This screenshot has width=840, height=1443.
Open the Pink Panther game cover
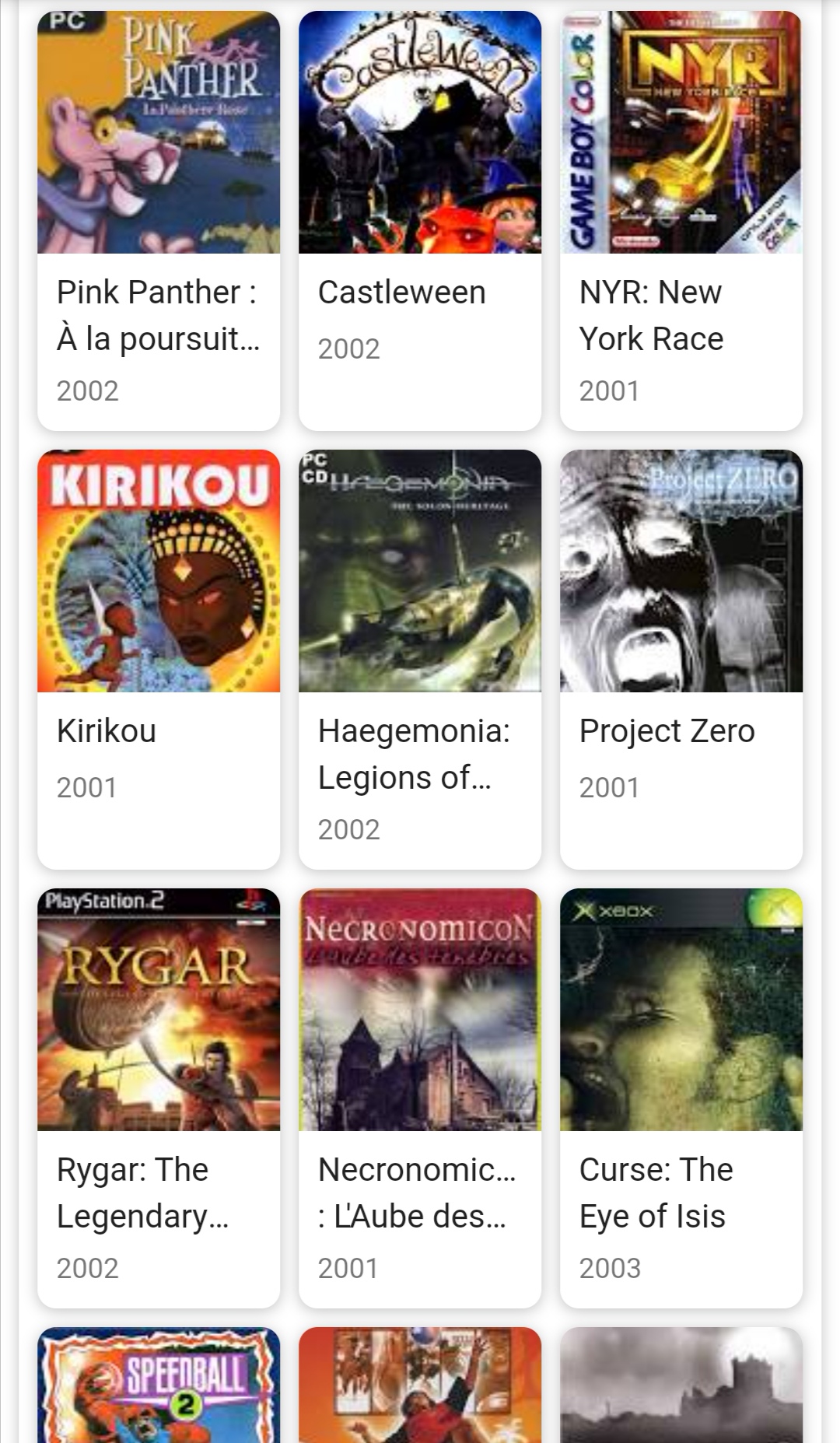click(x=159, y=132)
